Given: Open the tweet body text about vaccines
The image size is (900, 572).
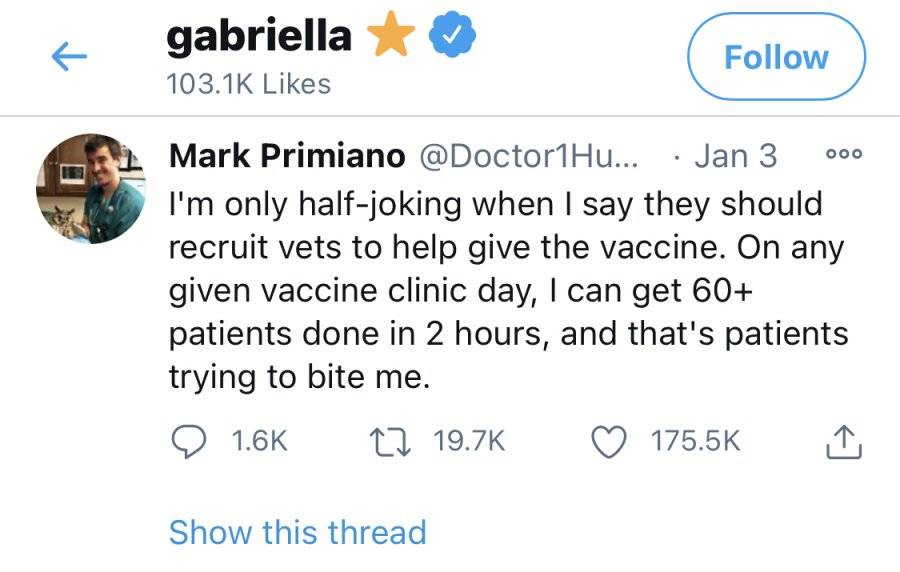Looking at the screenshot, I should coord(509,291).
